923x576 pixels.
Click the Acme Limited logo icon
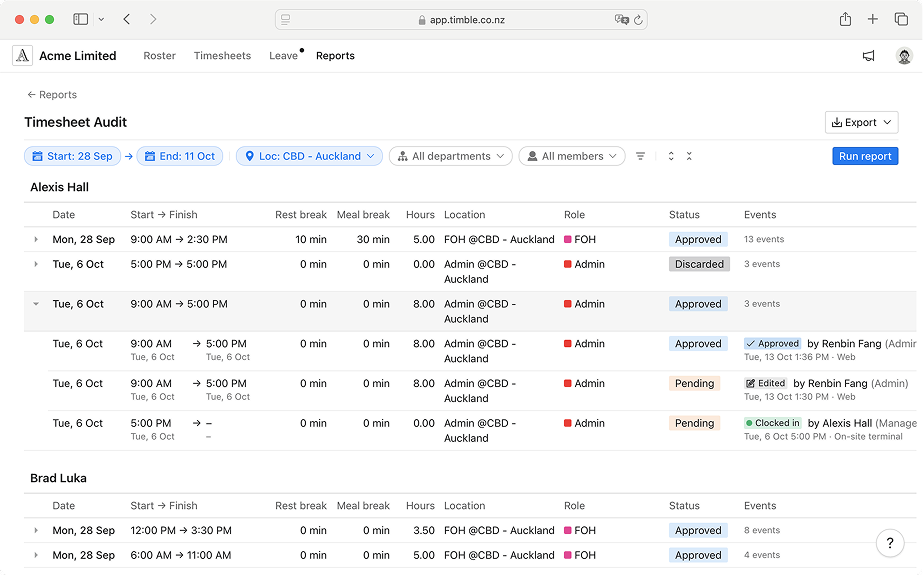[x=22, y=56]
